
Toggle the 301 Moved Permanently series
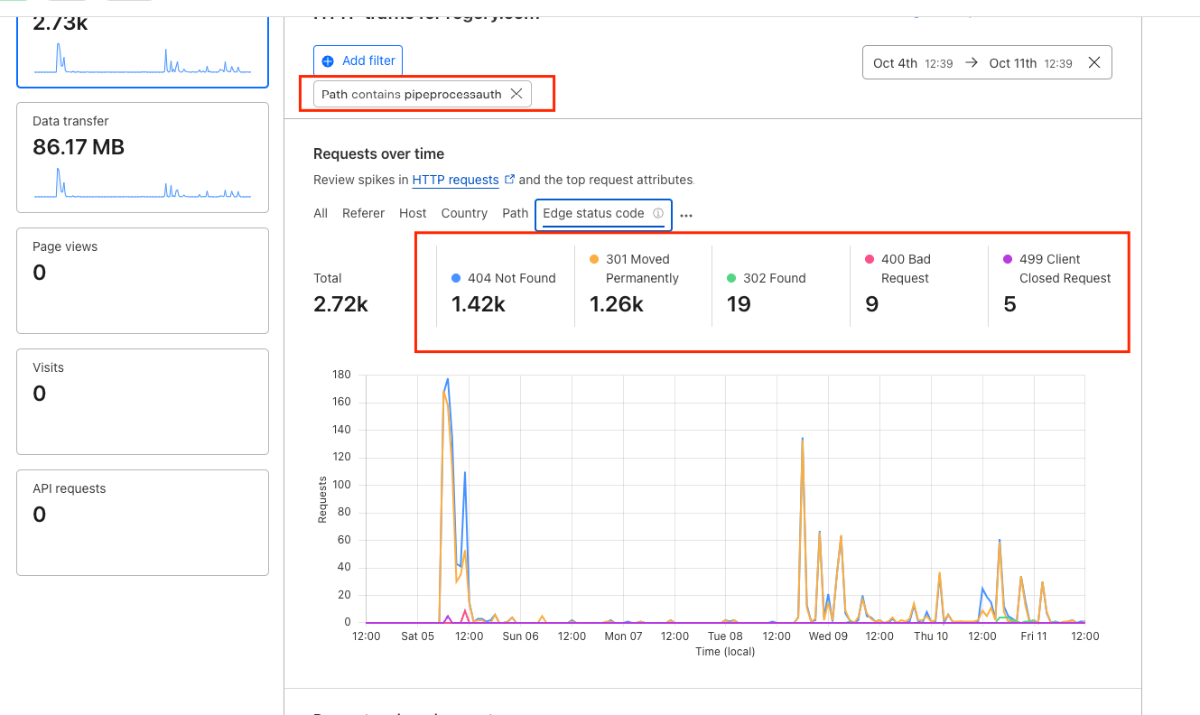[x=635, y=268]
